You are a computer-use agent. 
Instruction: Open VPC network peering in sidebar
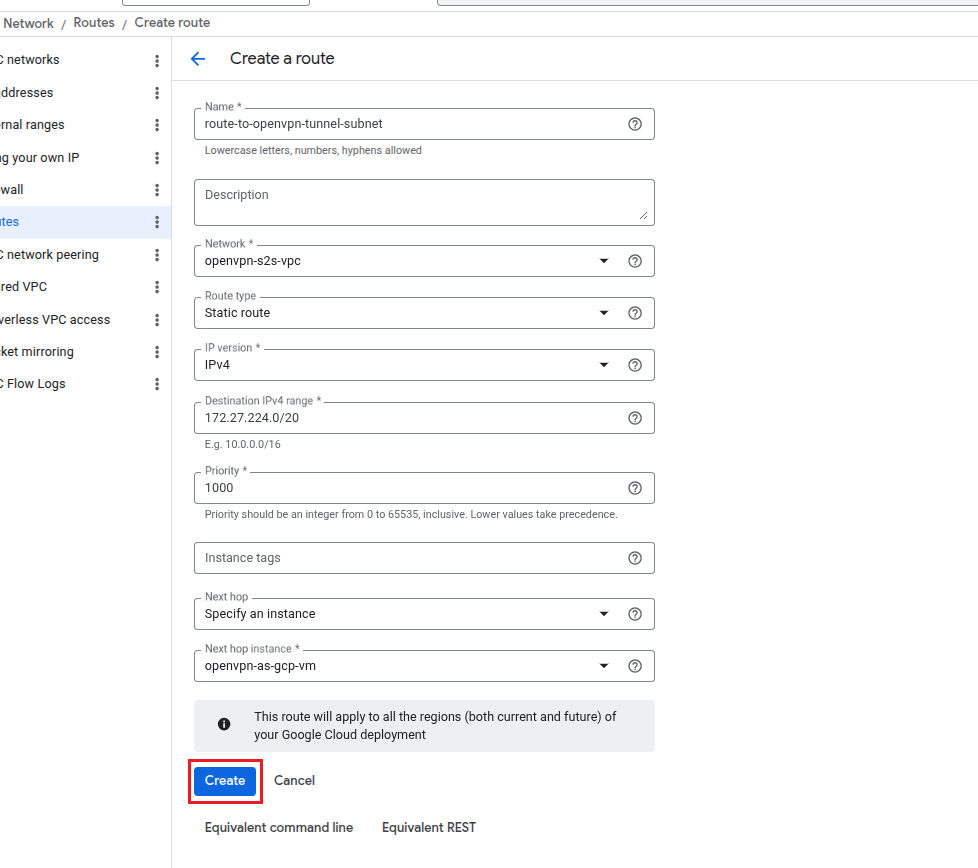(49, 255)
